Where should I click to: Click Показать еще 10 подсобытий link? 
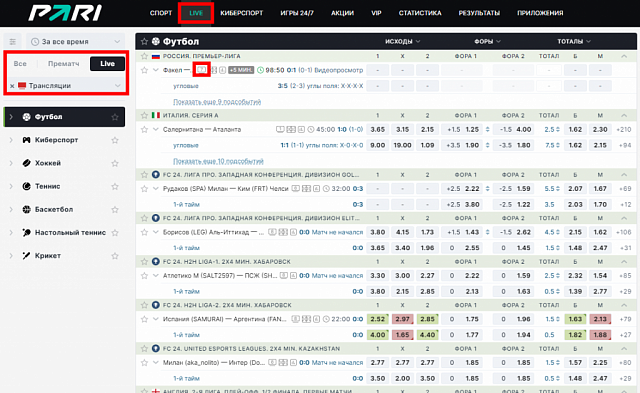(218, 161)
